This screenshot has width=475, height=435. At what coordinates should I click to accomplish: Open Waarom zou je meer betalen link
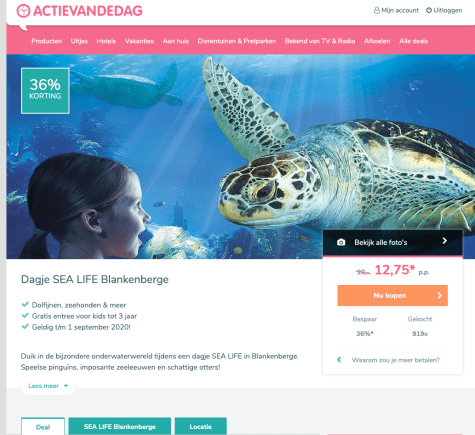tap(396, 360)
